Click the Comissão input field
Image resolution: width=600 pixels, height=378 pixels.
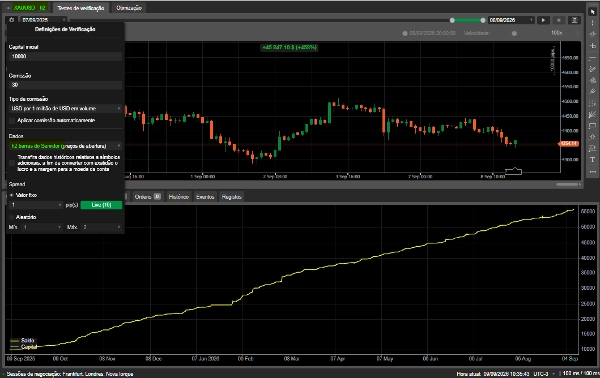tap(65, 85)
